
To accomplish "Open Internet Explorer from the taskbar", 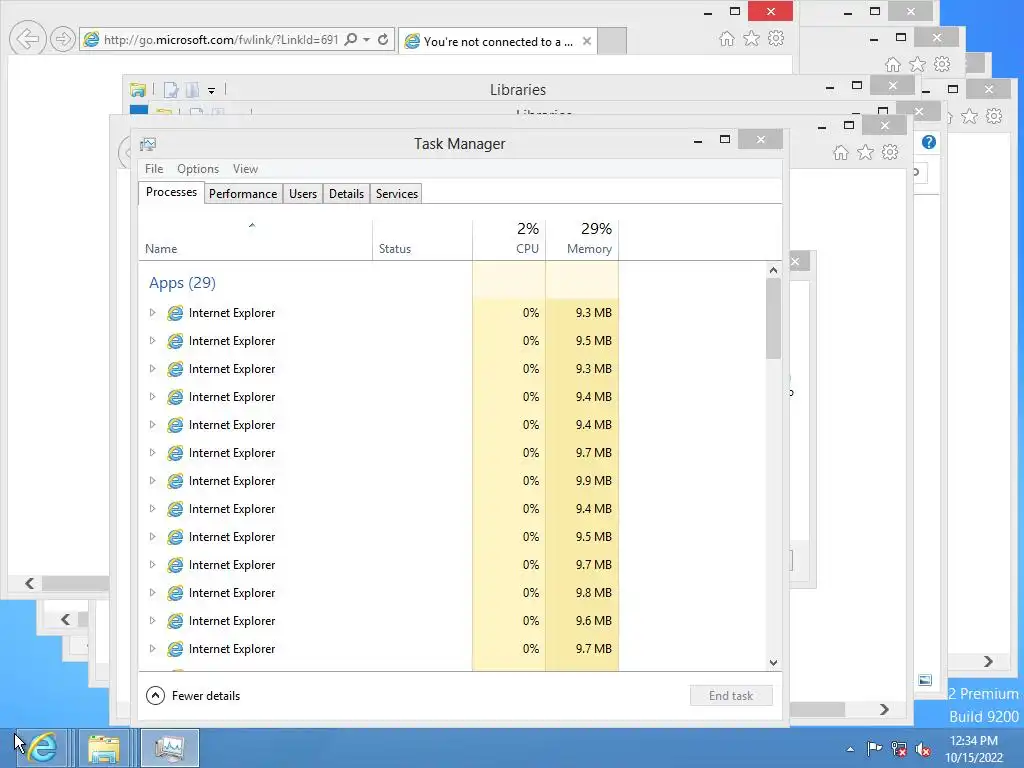I will coord(42,748).
